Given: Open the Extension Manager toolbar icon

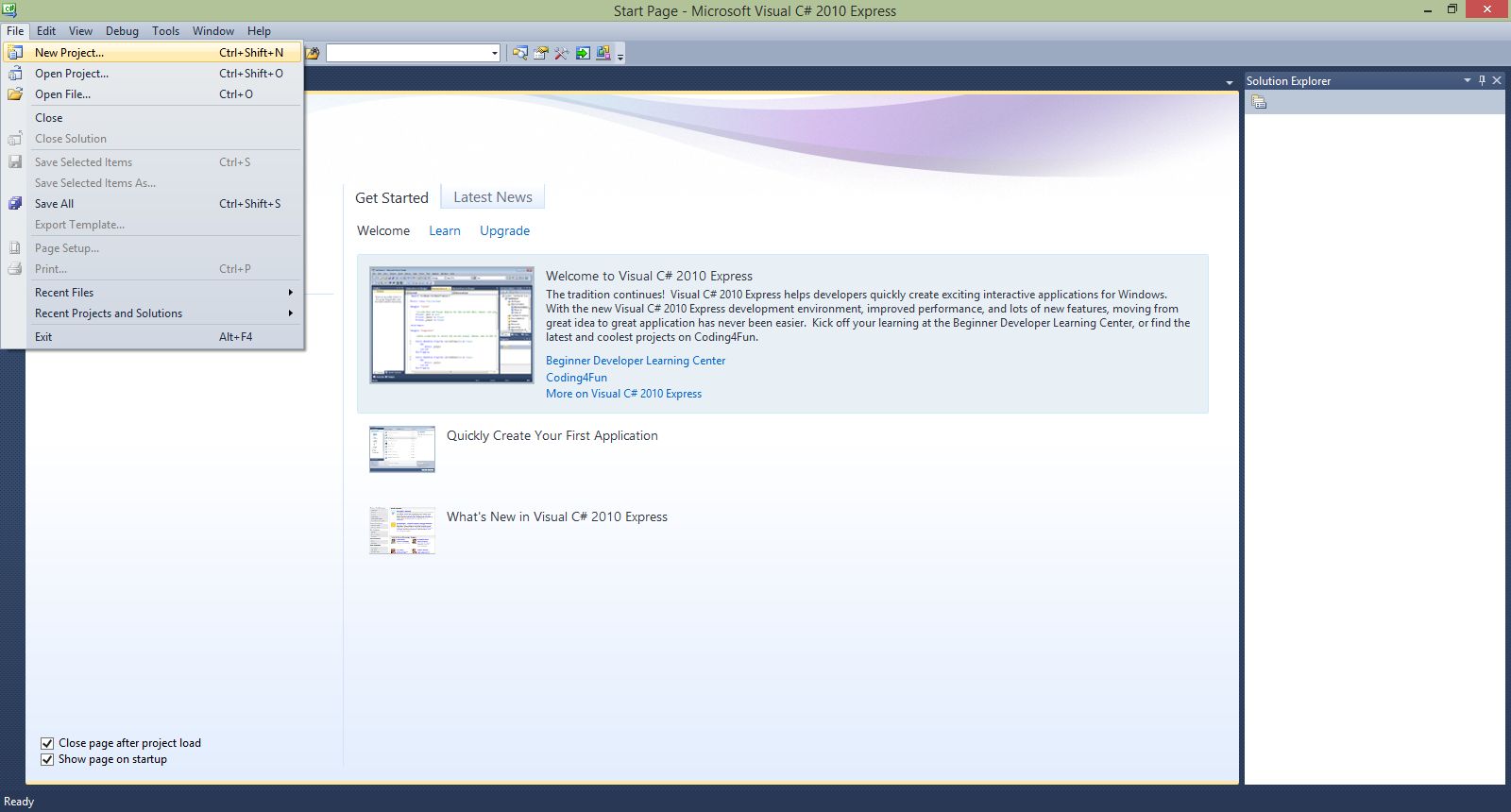Looking at the screenshot, I should pyautogui.click(x=603, y=53).
